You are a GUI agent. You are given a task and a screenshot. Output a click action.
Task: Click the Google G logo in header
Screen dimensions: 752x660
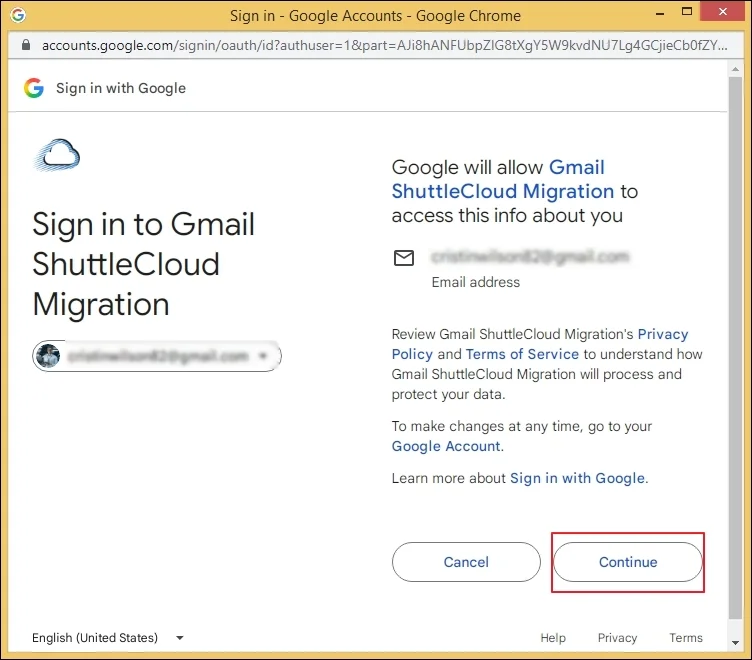[x=34, y=88]
